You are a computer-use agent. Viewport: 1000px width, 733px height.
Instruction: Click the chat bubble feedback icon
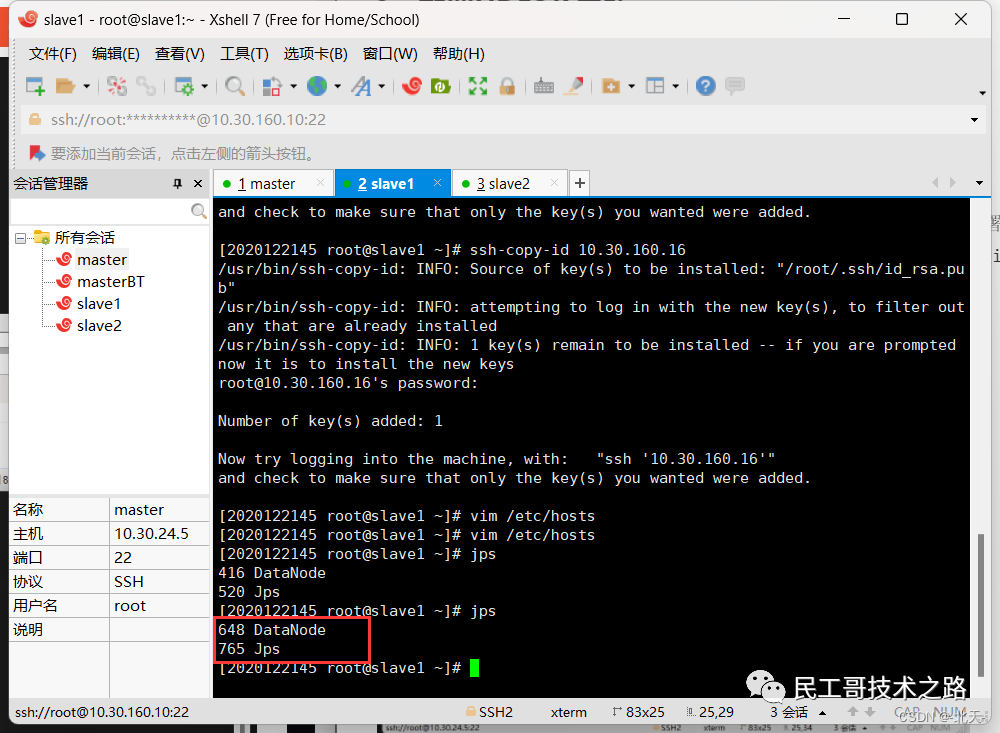(735, 86)
